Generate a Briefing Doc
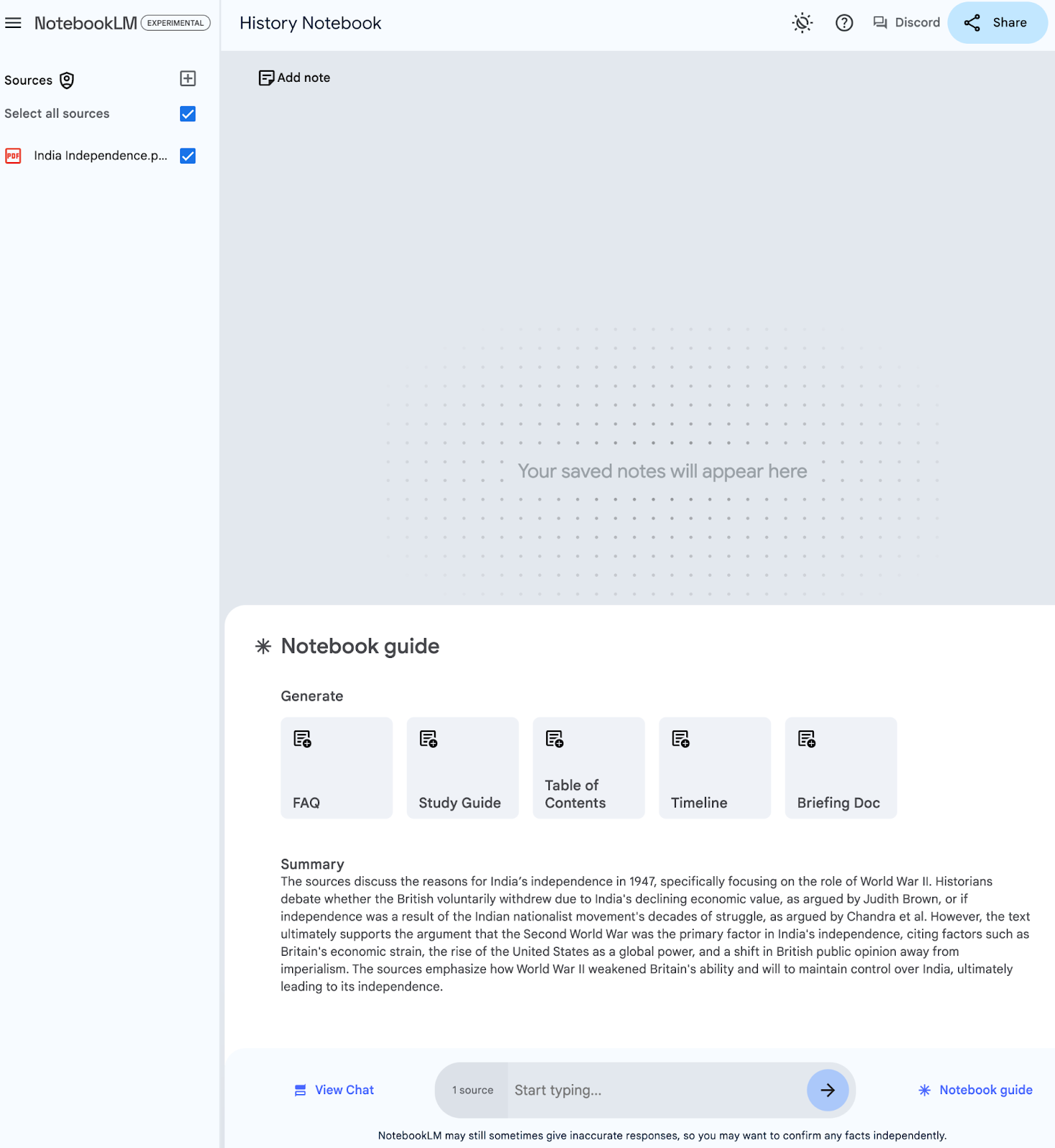Viewport: 1055px width, 1148px height. click(841, 768)
